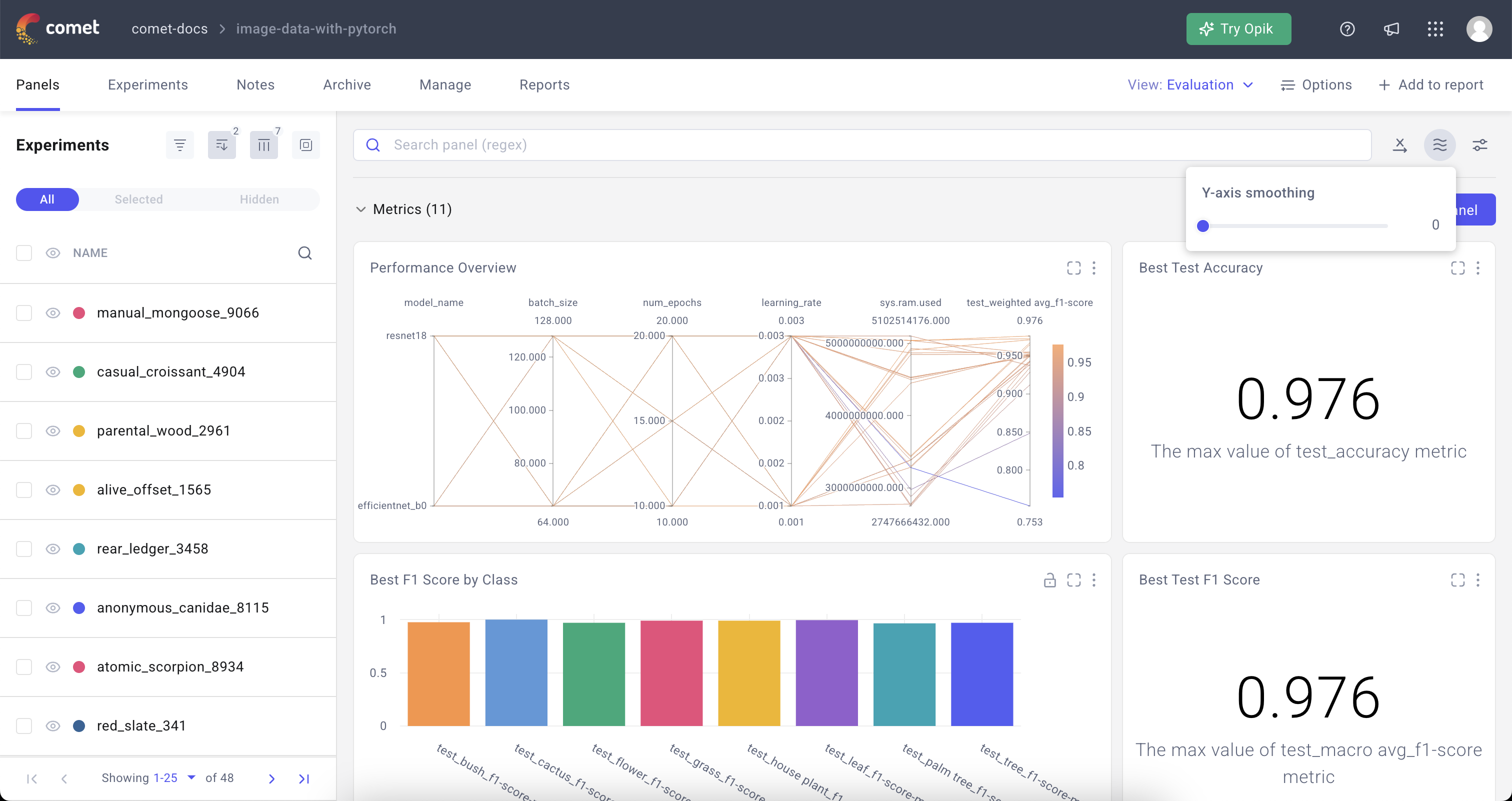Viewport: 1512px width, 801px height.
Task: Open the columns icon with badge 7
Action: (x=264, y=145)
